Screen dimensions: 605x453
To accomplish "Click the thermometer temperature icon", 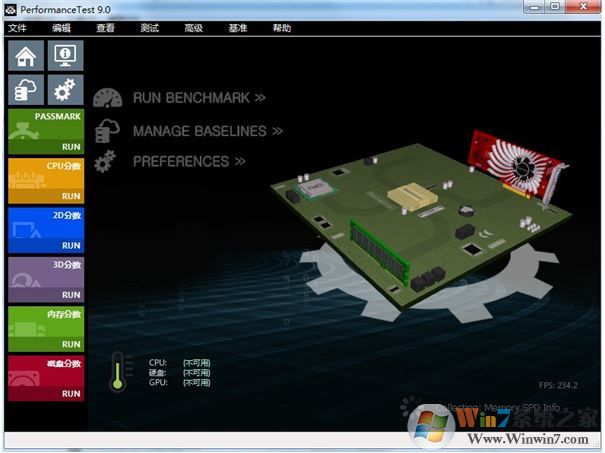I will point(118,372).
